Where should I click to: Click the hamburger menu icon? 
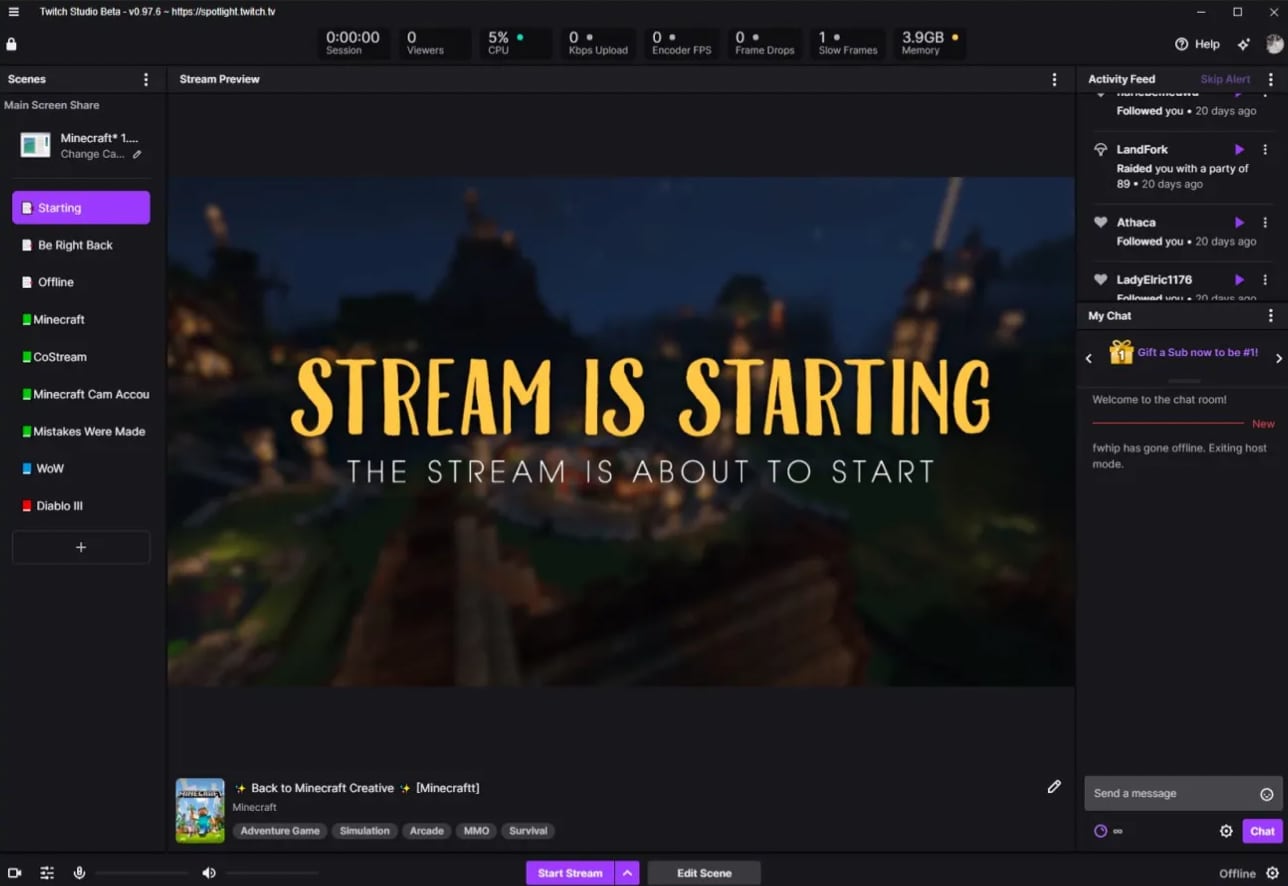point(13,12)
